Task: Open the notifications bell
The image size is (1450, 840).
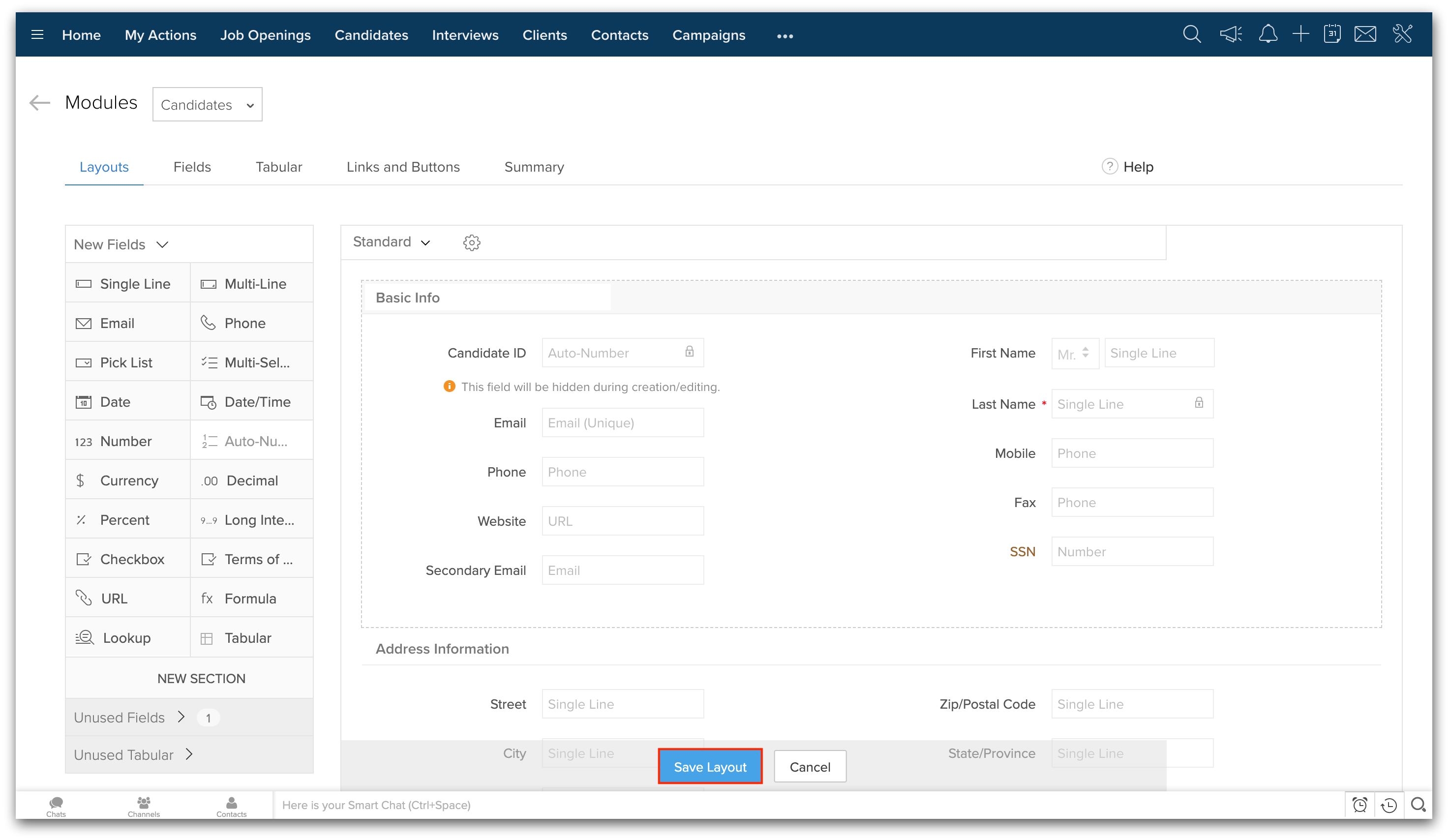Action: click(x=1268, y=34)
